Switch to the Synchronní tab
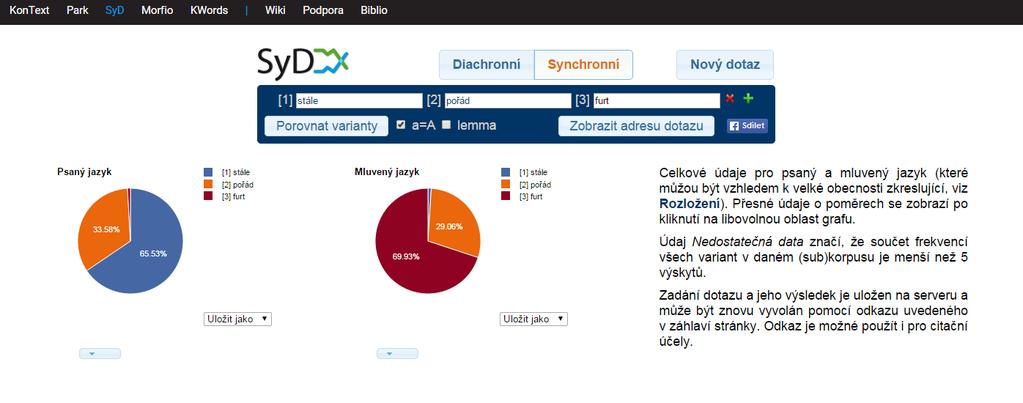The image size is (1023, 403). pos(583,65)
